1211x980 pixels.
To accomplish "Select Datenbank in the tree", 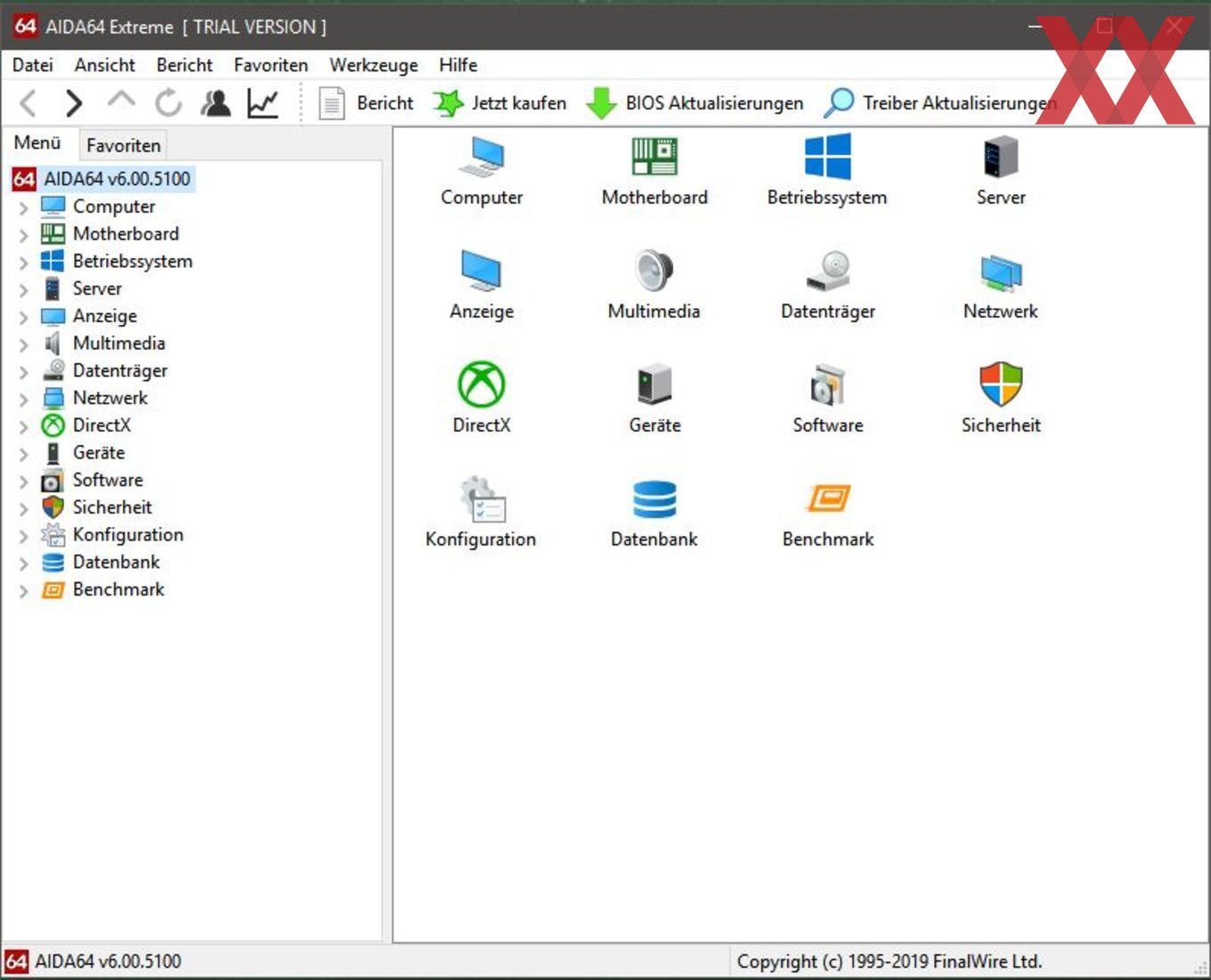I will (x=117, y=563).
